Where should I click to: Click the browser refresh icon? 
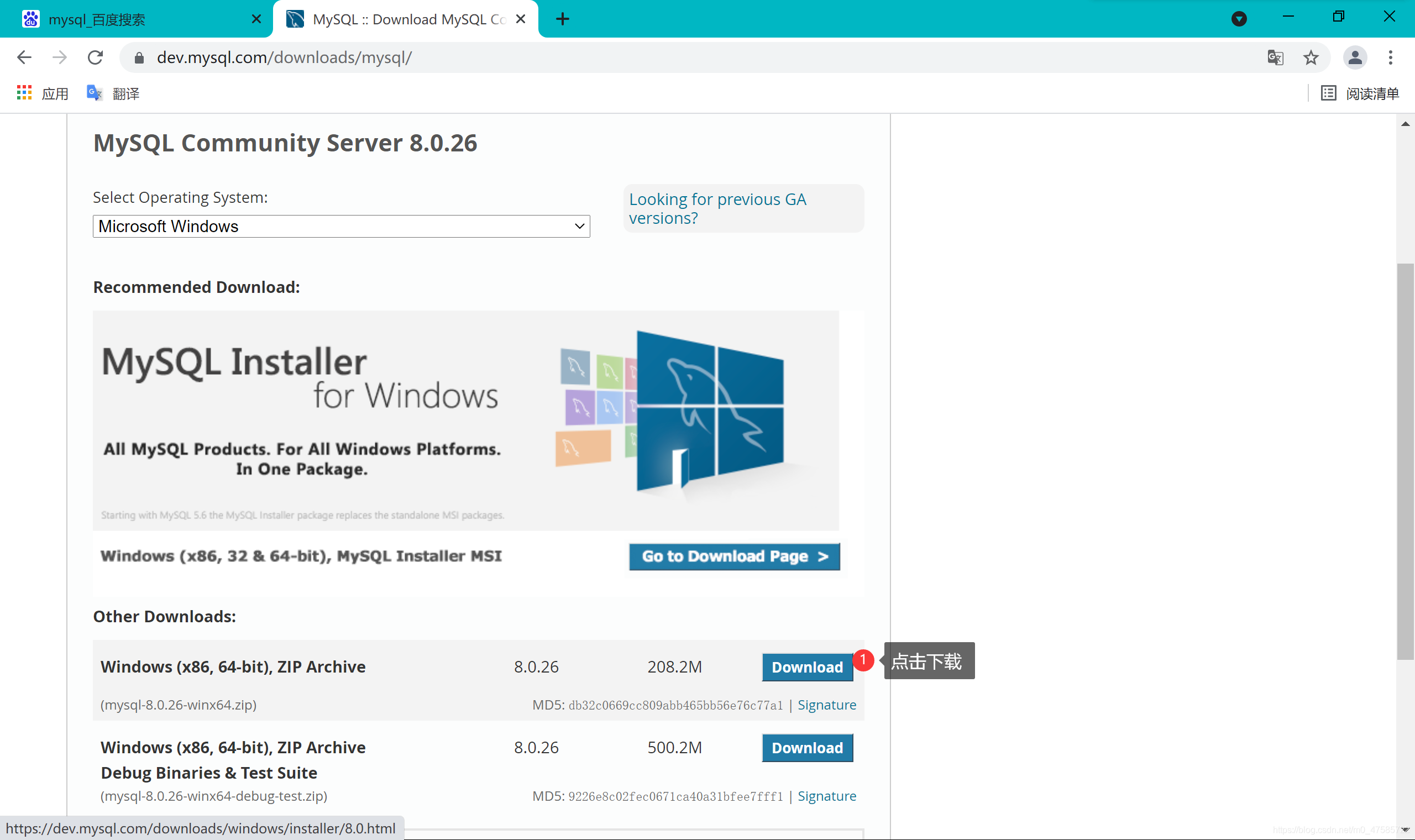(x=95, y=57)
